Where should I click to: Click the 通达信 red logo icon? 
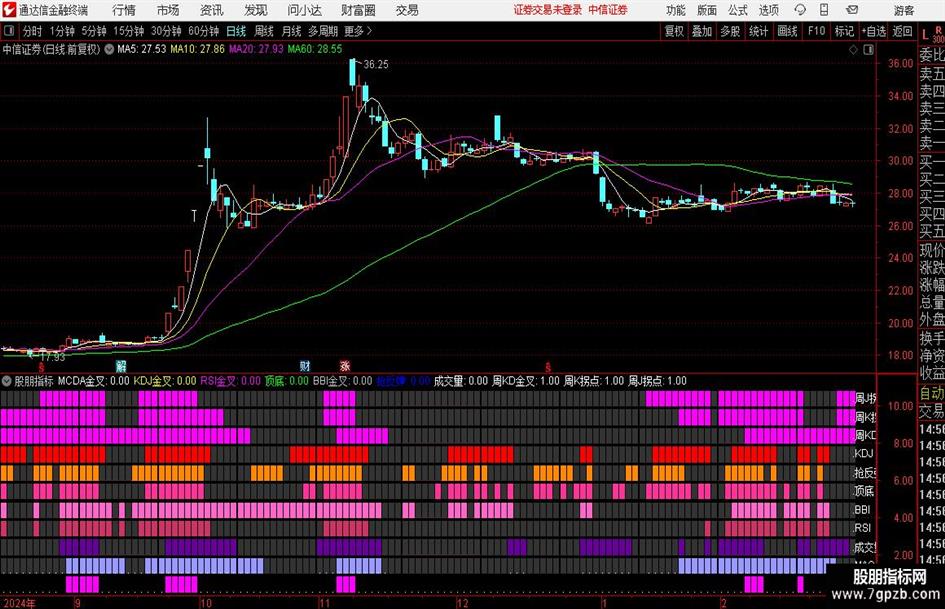pyautogui.click(x=8, y=10)
